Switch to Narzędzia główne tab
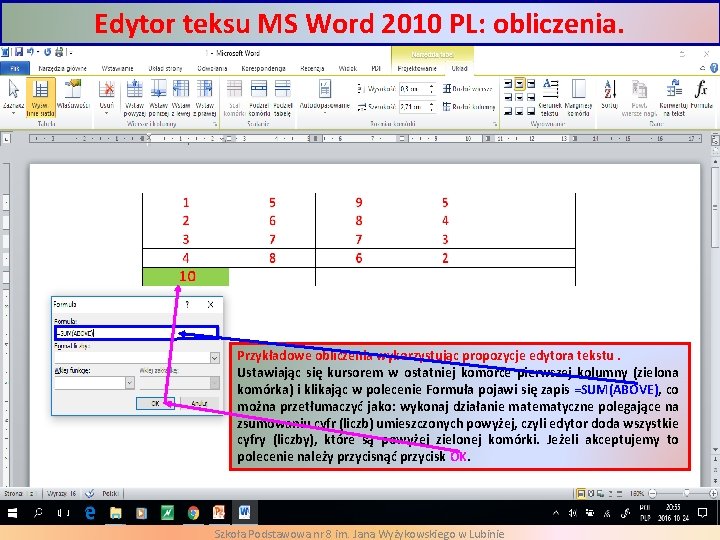Screen dimensions: 720x540 [x=62, y=68]
